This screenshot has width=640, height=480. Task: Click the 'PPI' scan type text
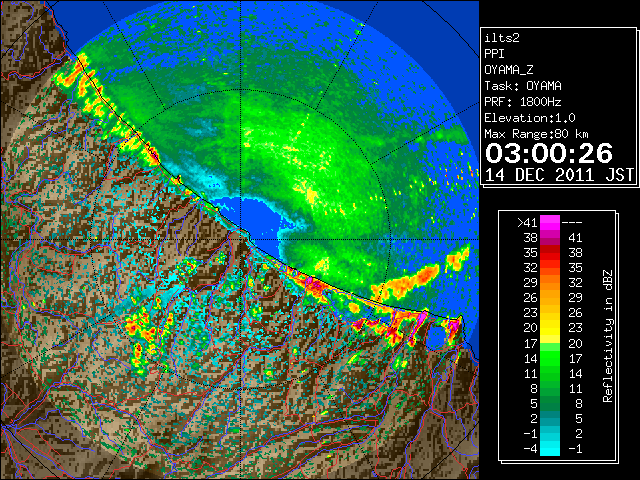coord(494,54)
